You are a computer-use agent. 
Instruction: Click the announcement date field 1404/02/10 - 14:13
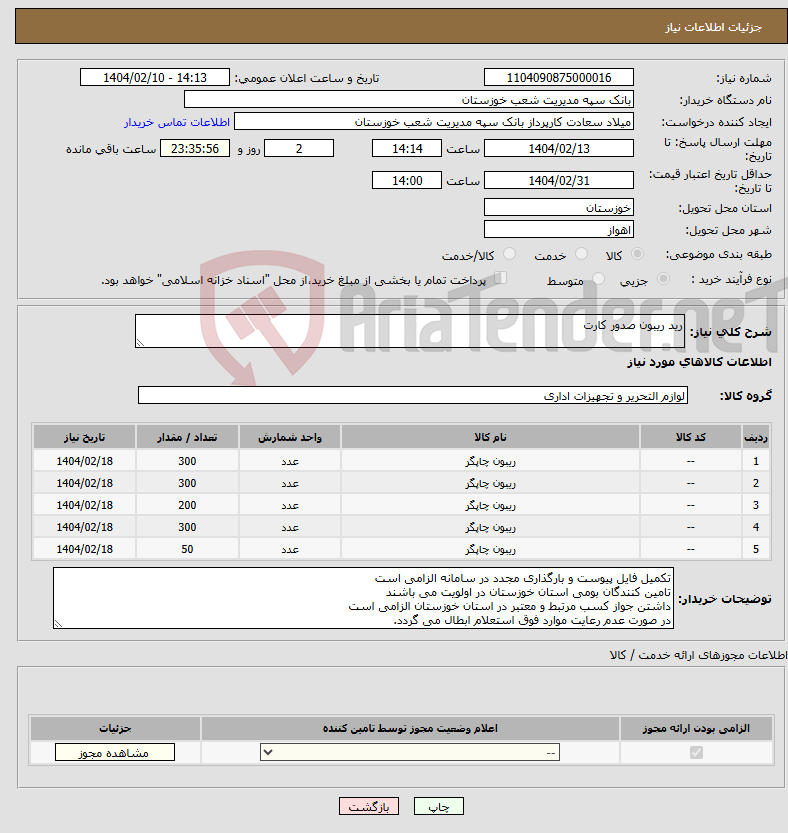(x=155, y=78)
